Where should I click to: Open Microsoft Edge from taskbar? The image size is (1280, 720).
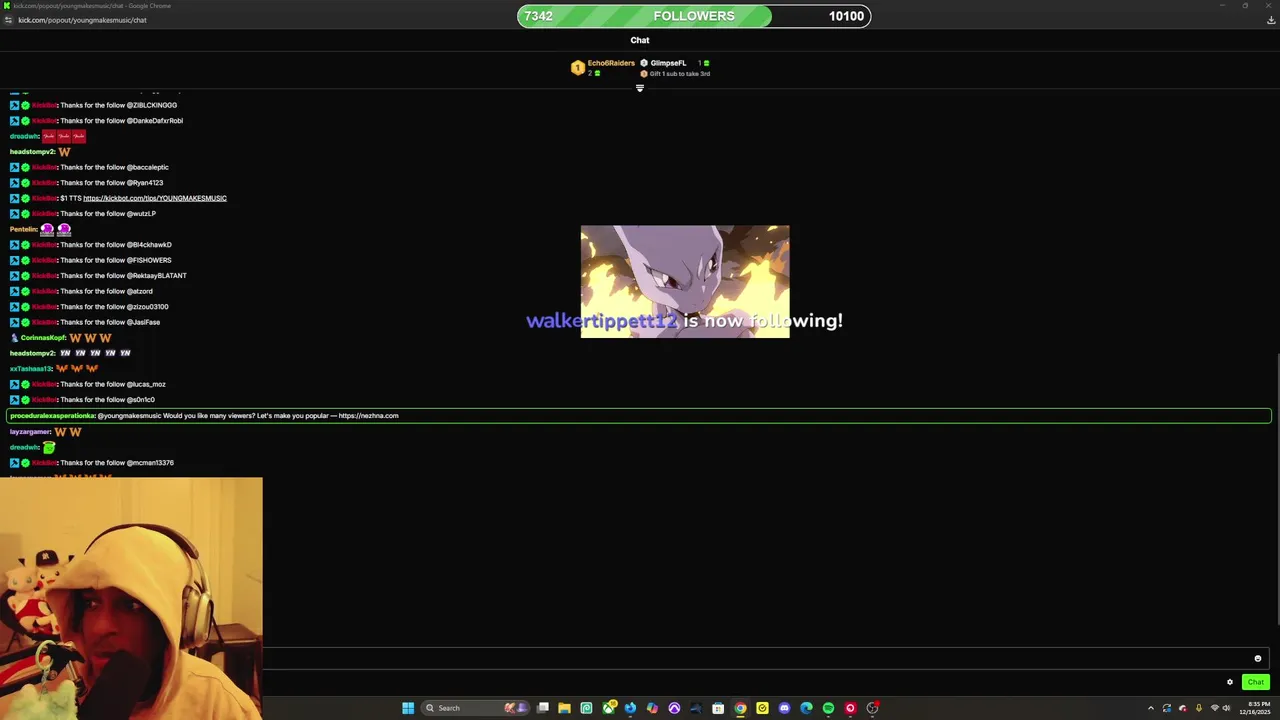pyautogui.click(x=806, y=708)
